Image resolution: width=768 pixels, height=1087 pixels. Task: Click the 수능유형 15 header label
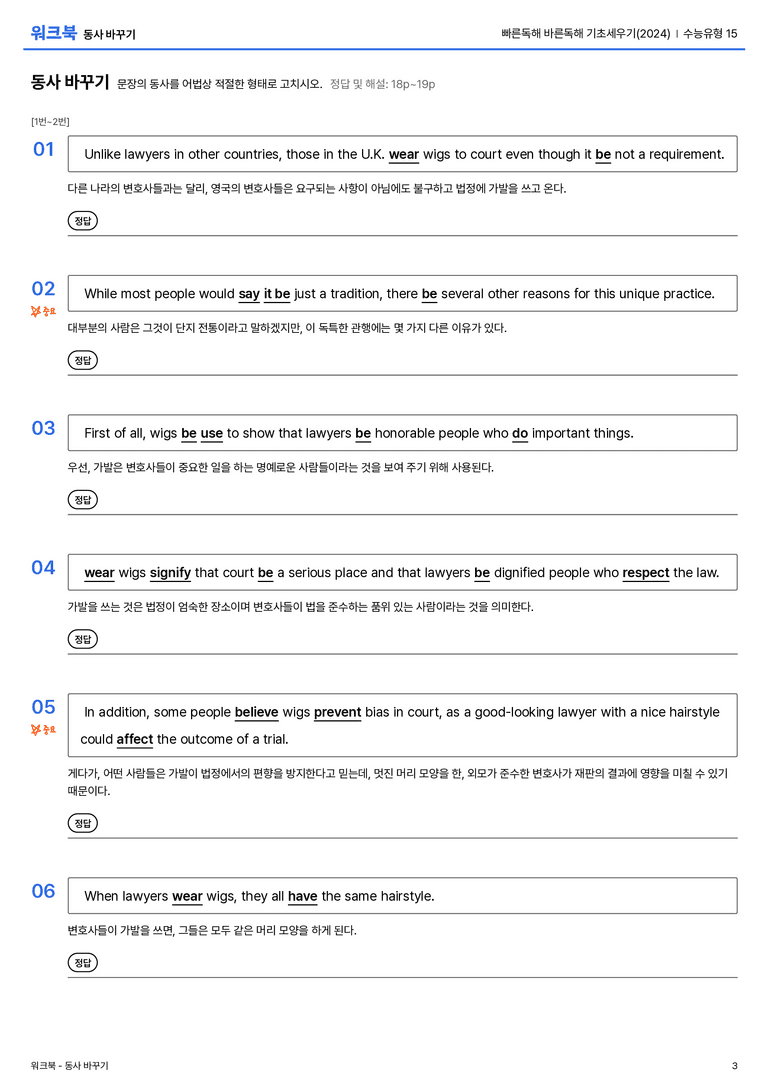click(710, 33)
